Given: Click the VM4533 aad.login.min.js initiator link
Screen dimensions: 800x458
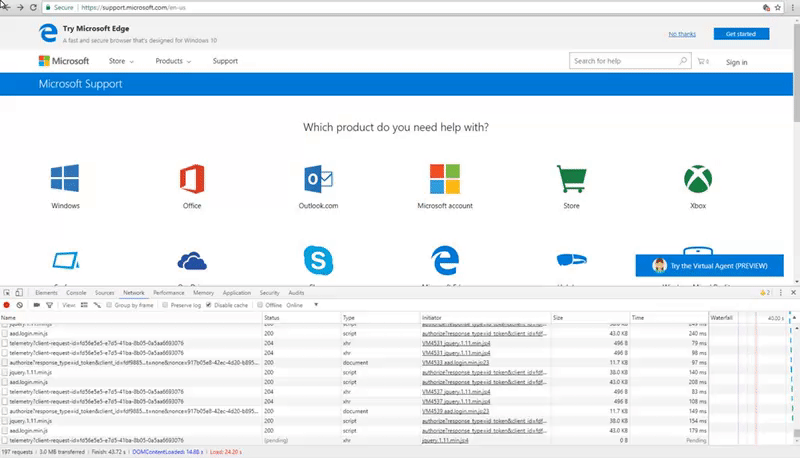Looking at the screenshot, I should (455, 363).
